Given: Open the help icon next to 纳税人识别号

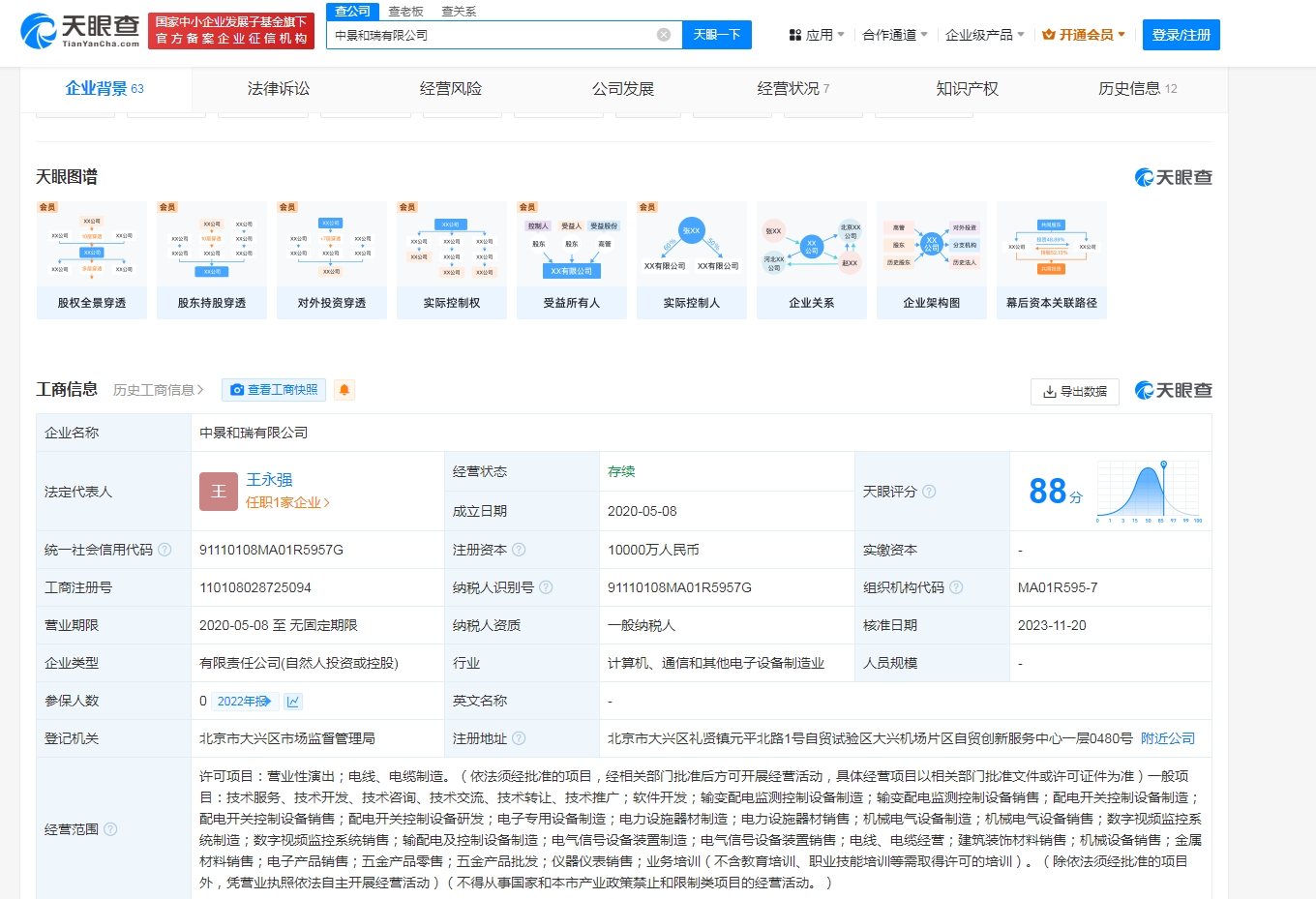Looking at the screenshot, I should tap(546, 587).
